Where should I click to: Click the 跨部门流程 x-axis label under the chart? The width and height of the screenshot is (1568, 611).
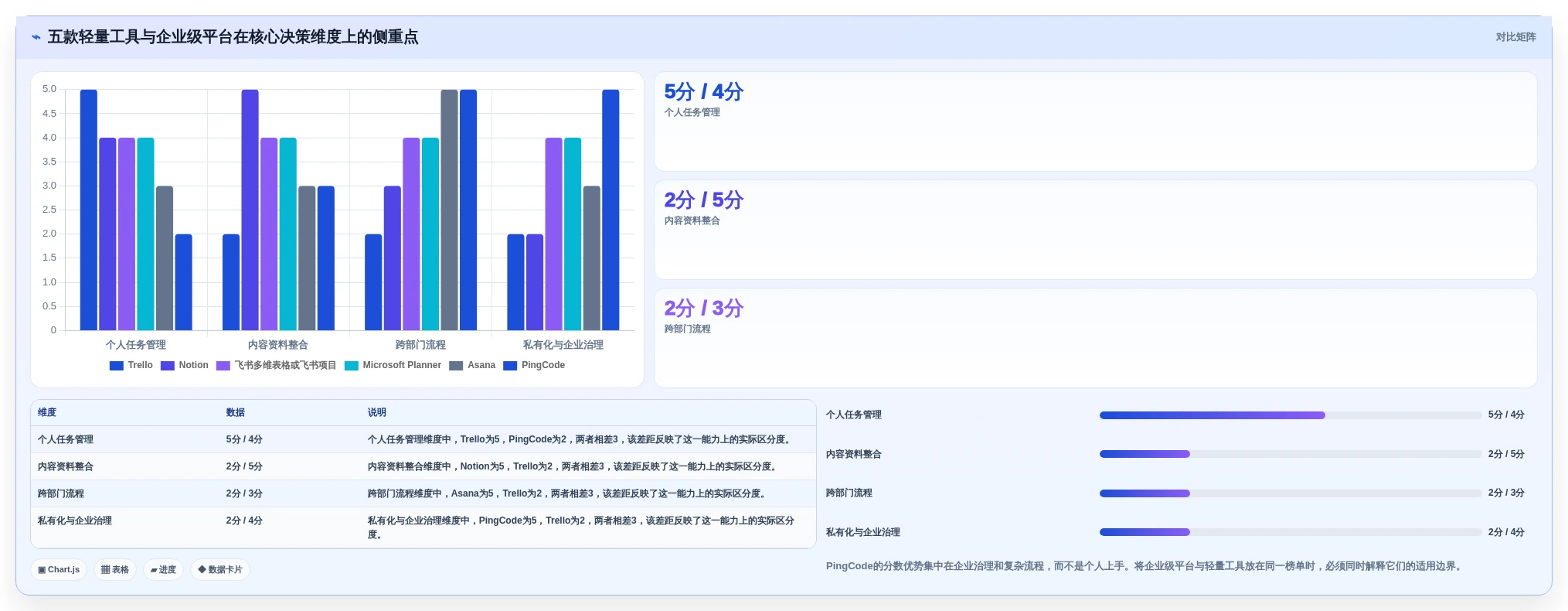420,345
